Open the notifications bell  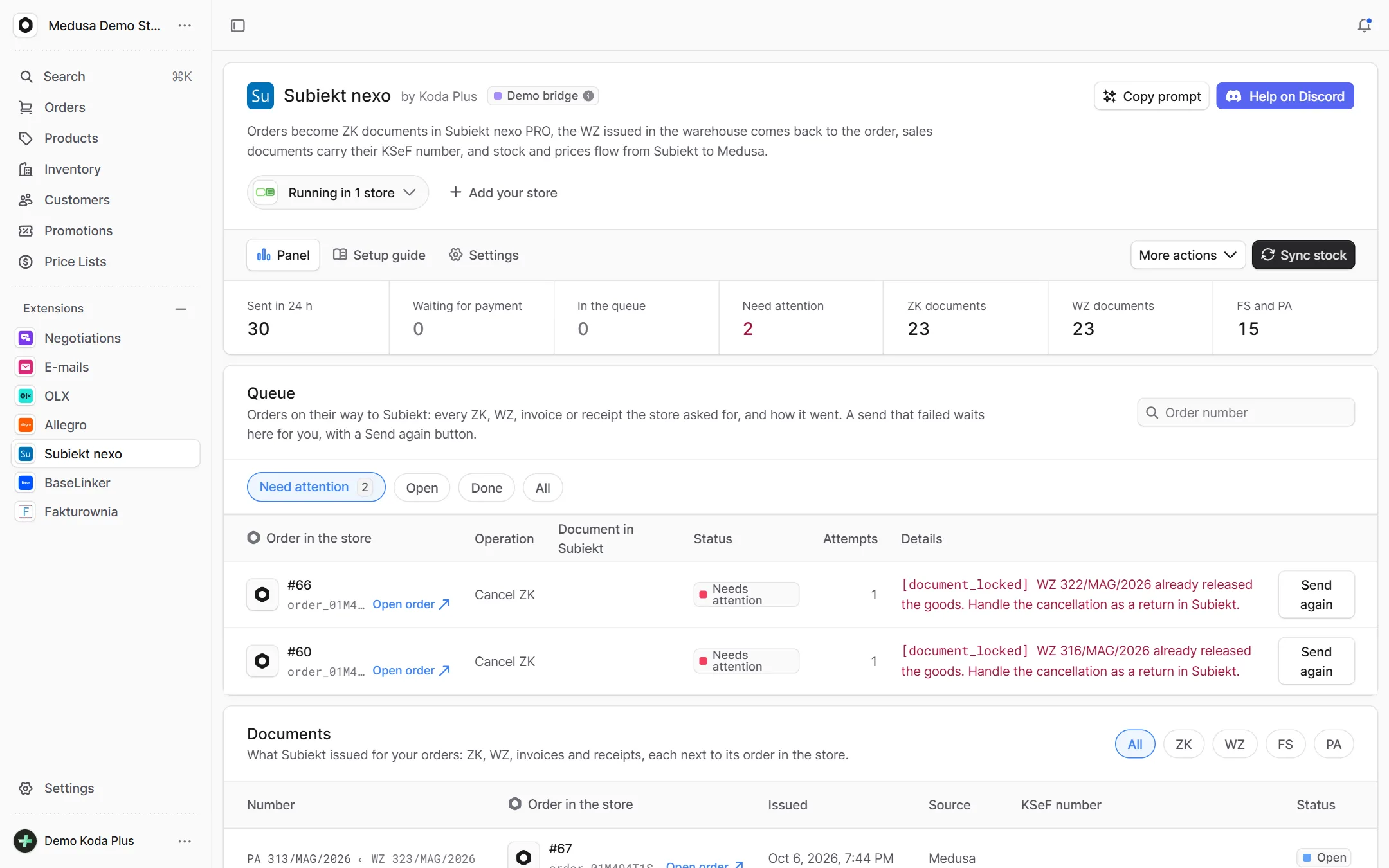click(x=1364, y=26)
